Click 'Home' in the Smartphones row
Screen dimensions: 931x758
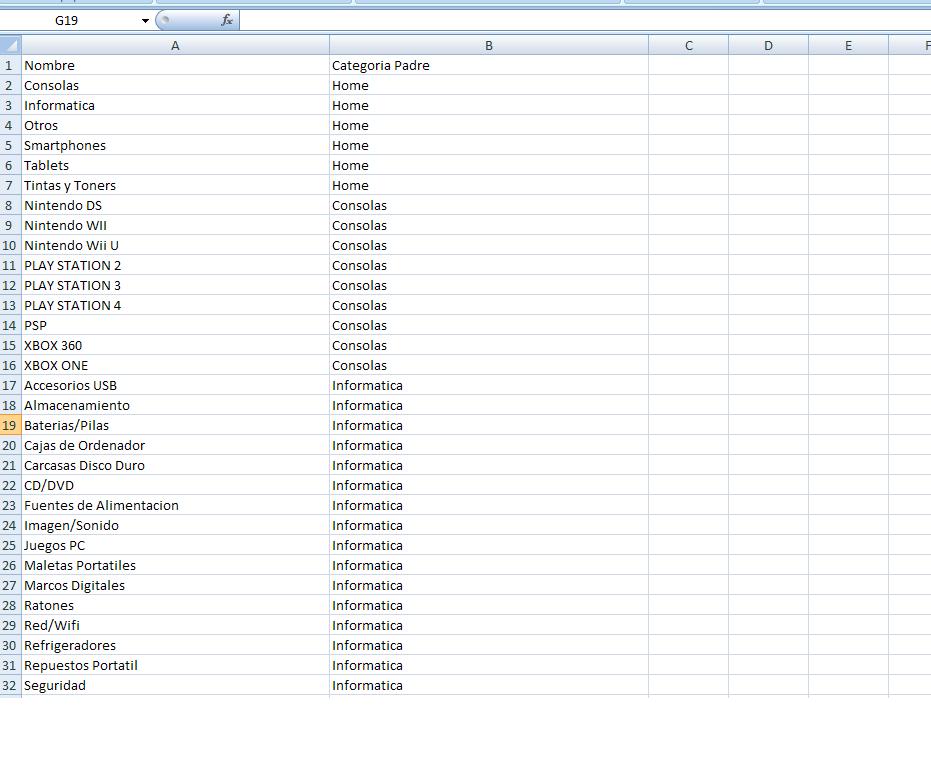489,145
